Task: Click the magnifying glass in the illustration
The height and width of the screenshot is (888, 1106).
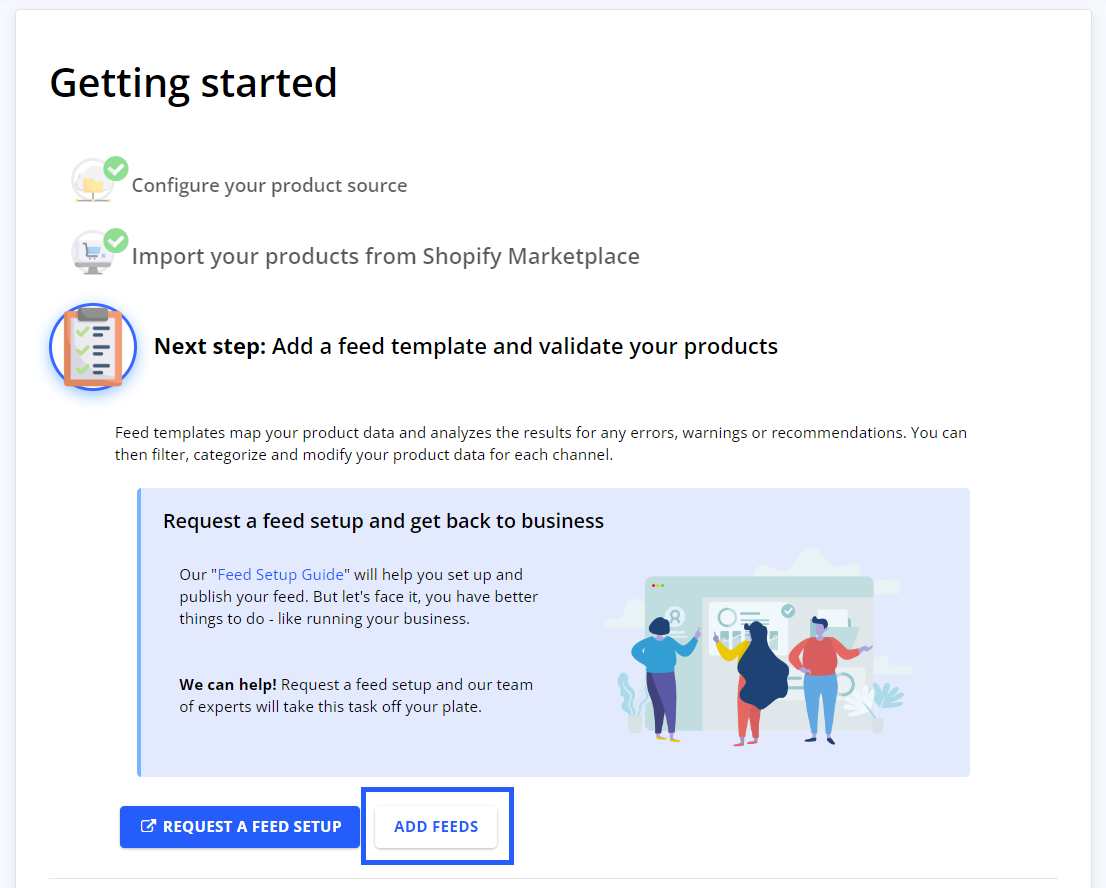Action: 845,684
